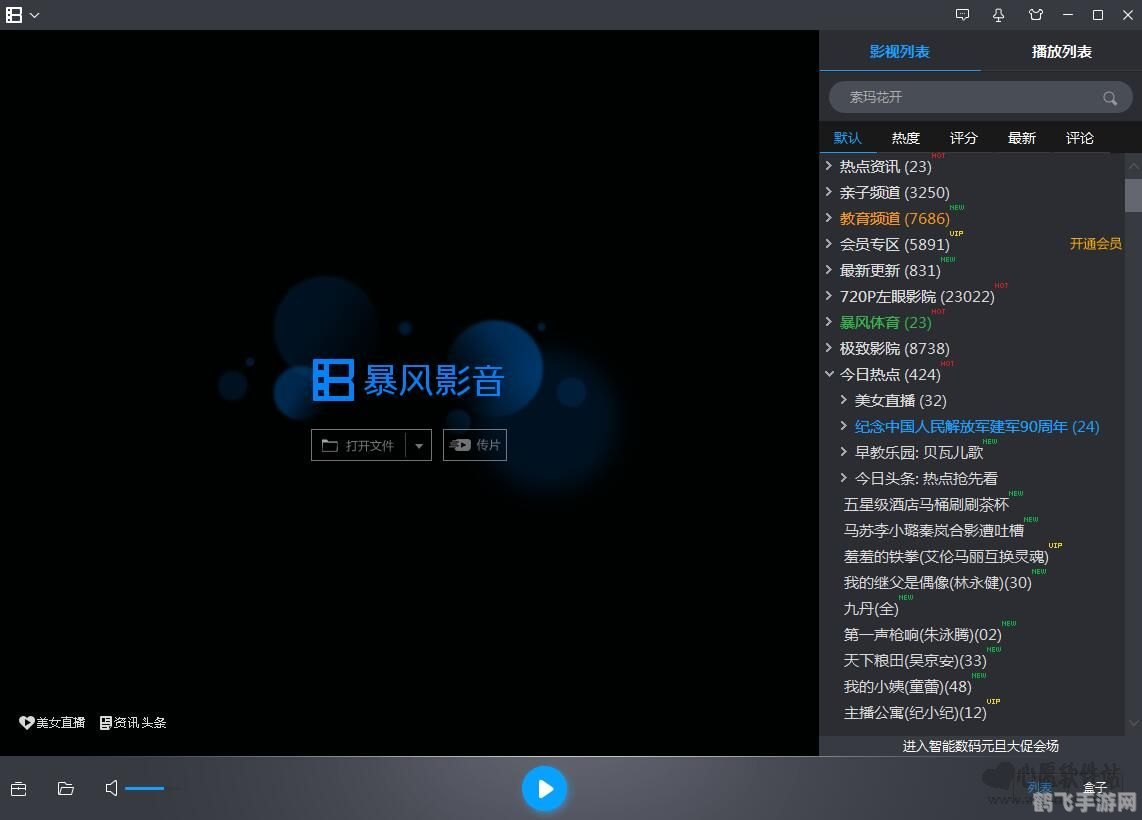Select the 热度 sorting tab
This screenshot has height=820, width=1142.
point(905,138)
